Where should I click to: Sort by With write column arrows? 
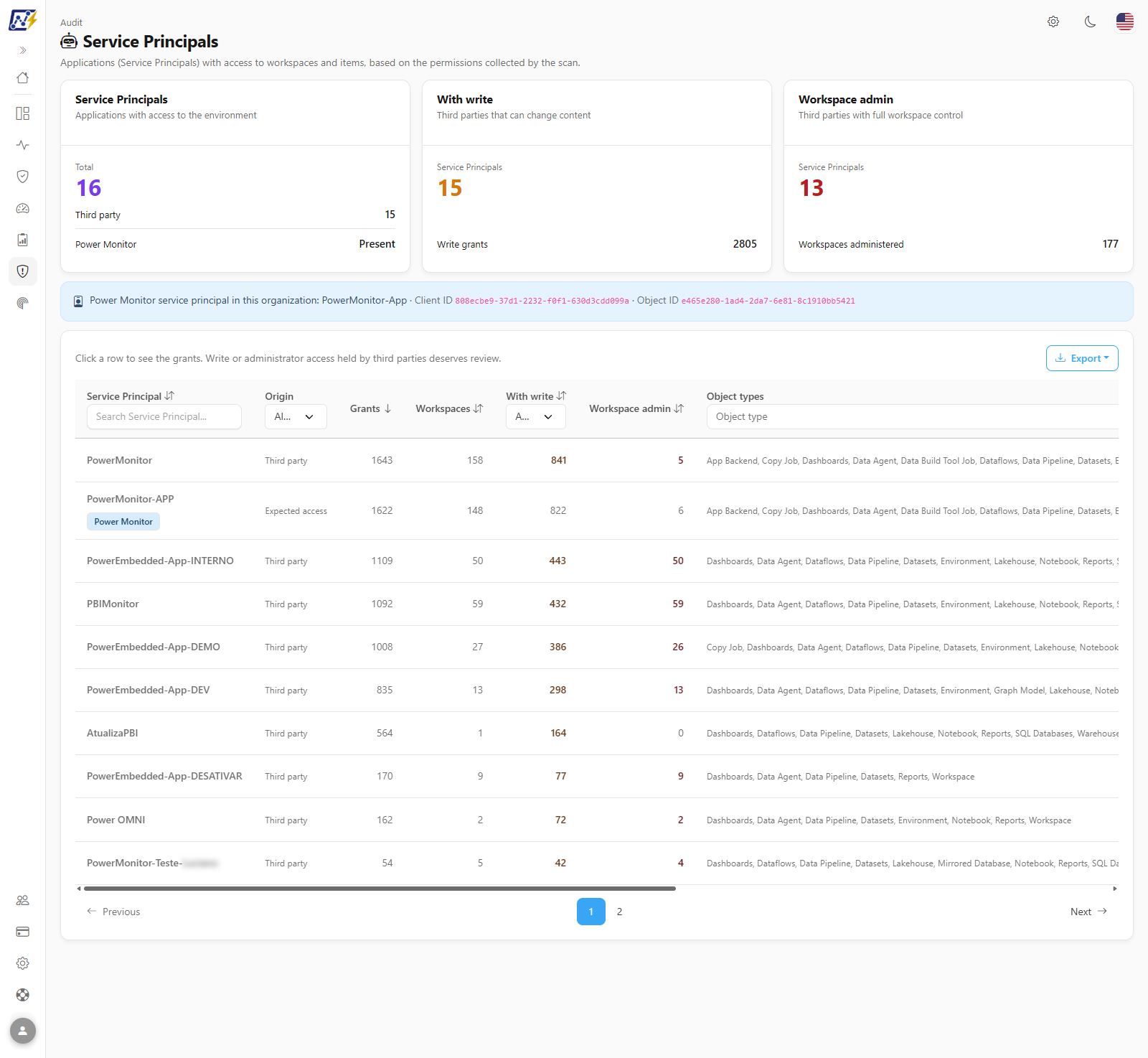[561, 396]
